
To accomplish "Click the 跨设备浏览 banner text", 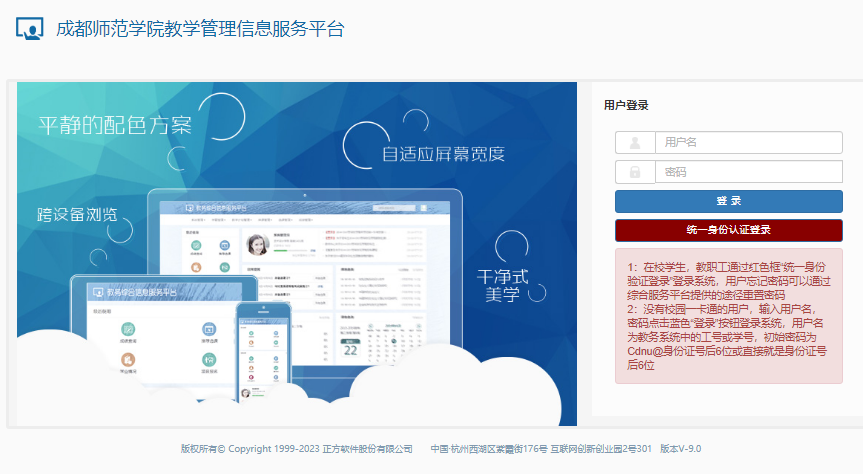I will click(x=77, y=214).
